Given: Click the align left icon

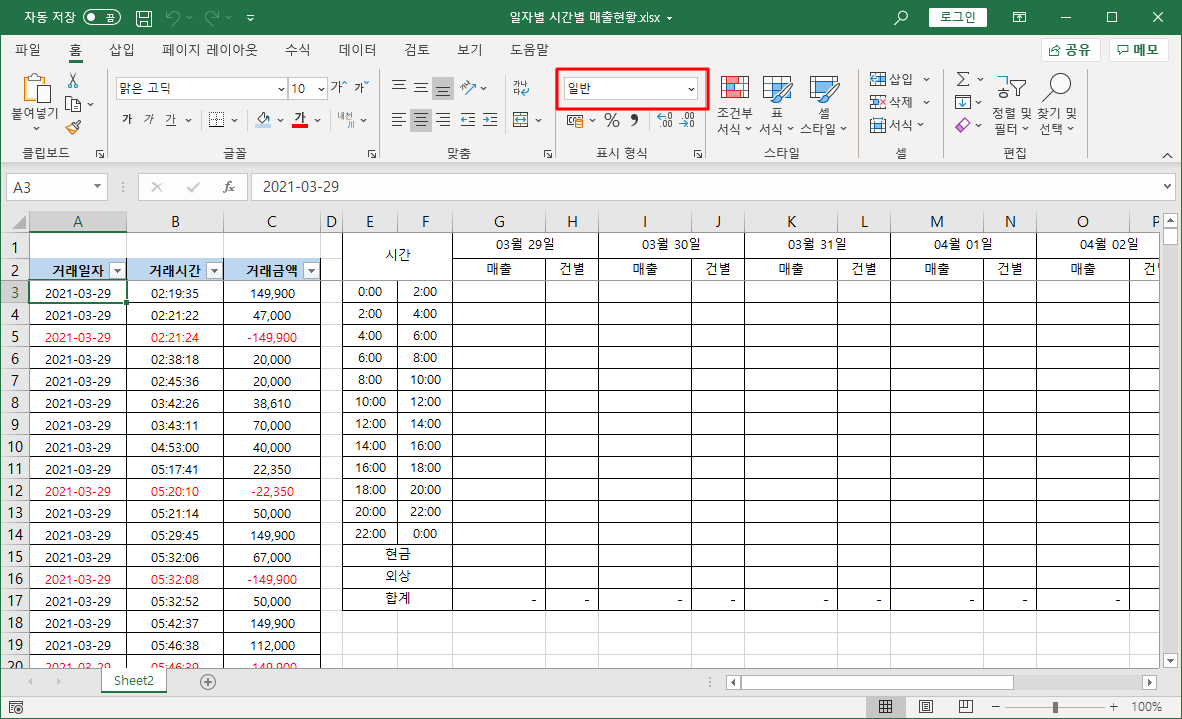Looking at the screenshot, I should click(399, 120).
